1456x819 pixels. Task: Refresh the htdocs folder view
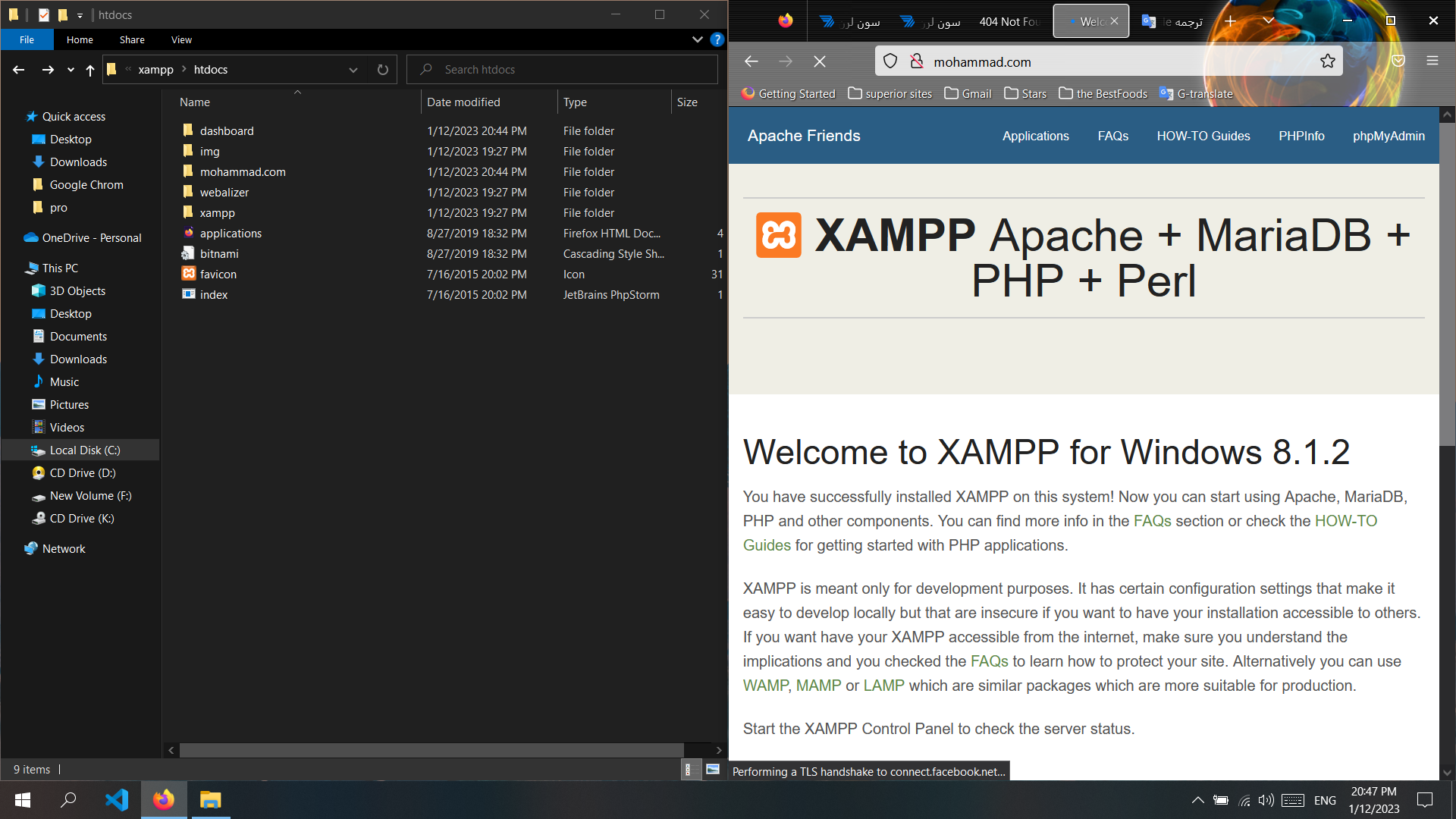(x=383, y=70)
